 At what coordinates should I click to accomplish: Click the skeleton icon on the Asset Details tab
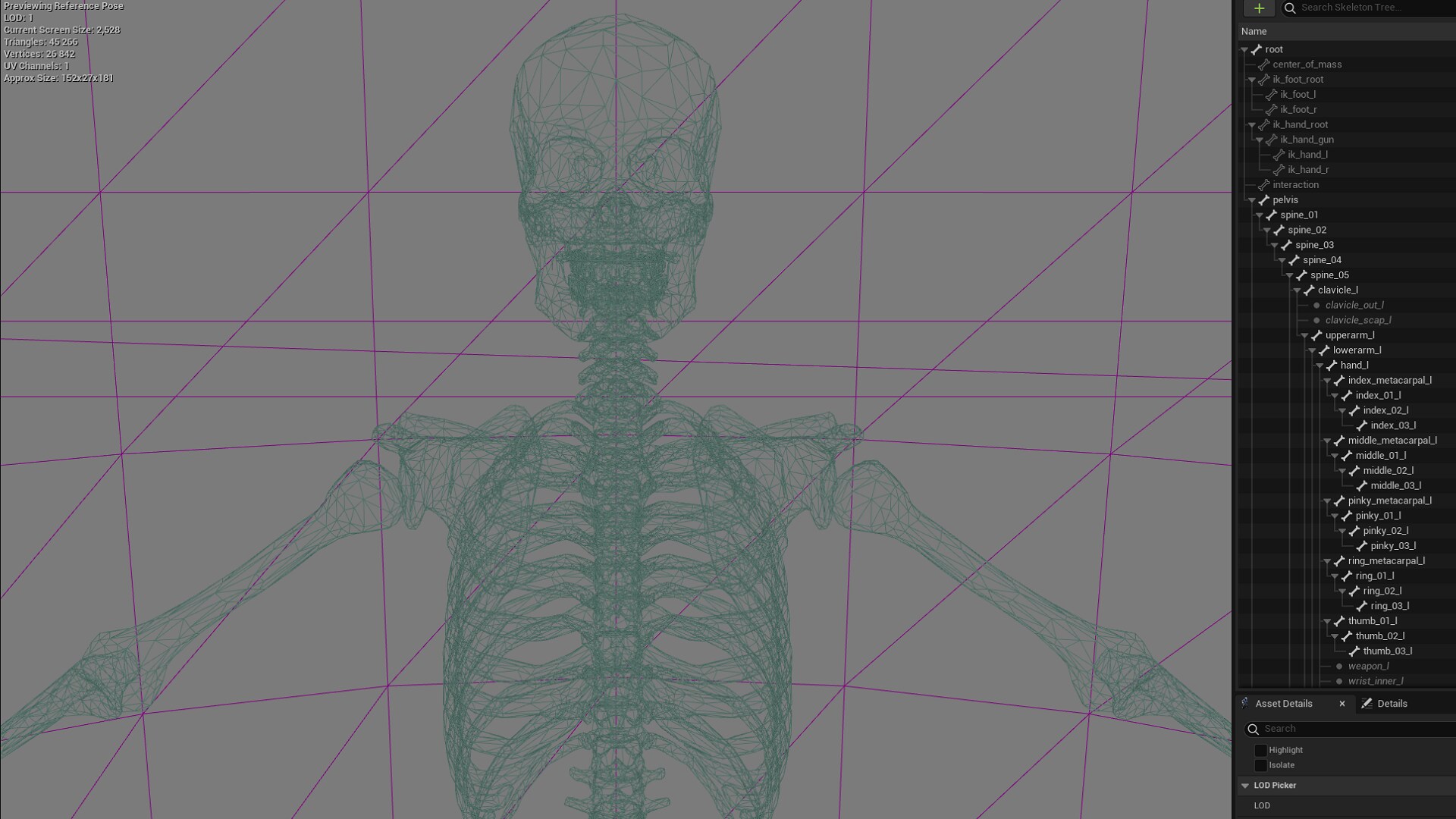click(1246, 704)
